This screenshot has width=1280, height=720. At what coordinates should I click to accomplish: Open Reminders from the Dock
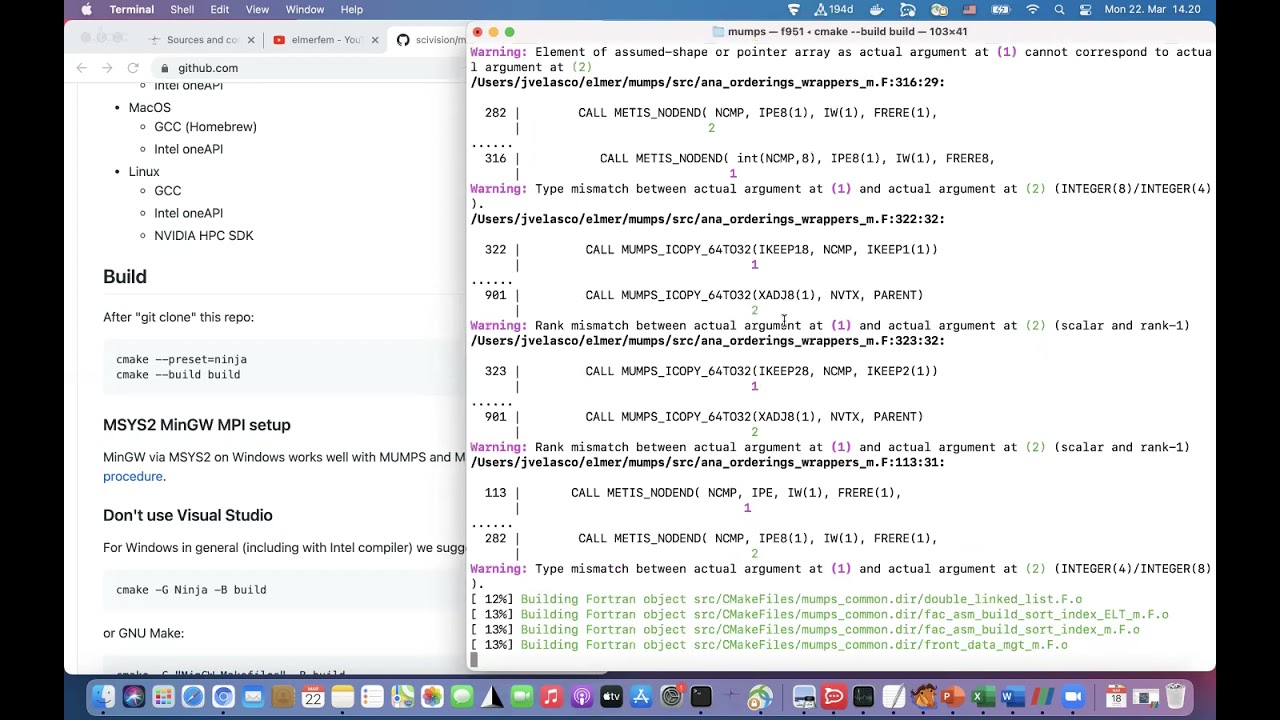tap(372, 697)
